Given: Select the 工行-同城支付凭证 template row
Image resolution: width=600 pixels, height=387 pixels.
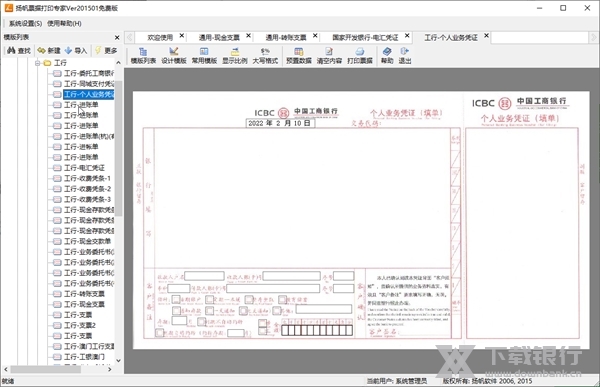Looking at the screenshot, I should pos(89,83).
